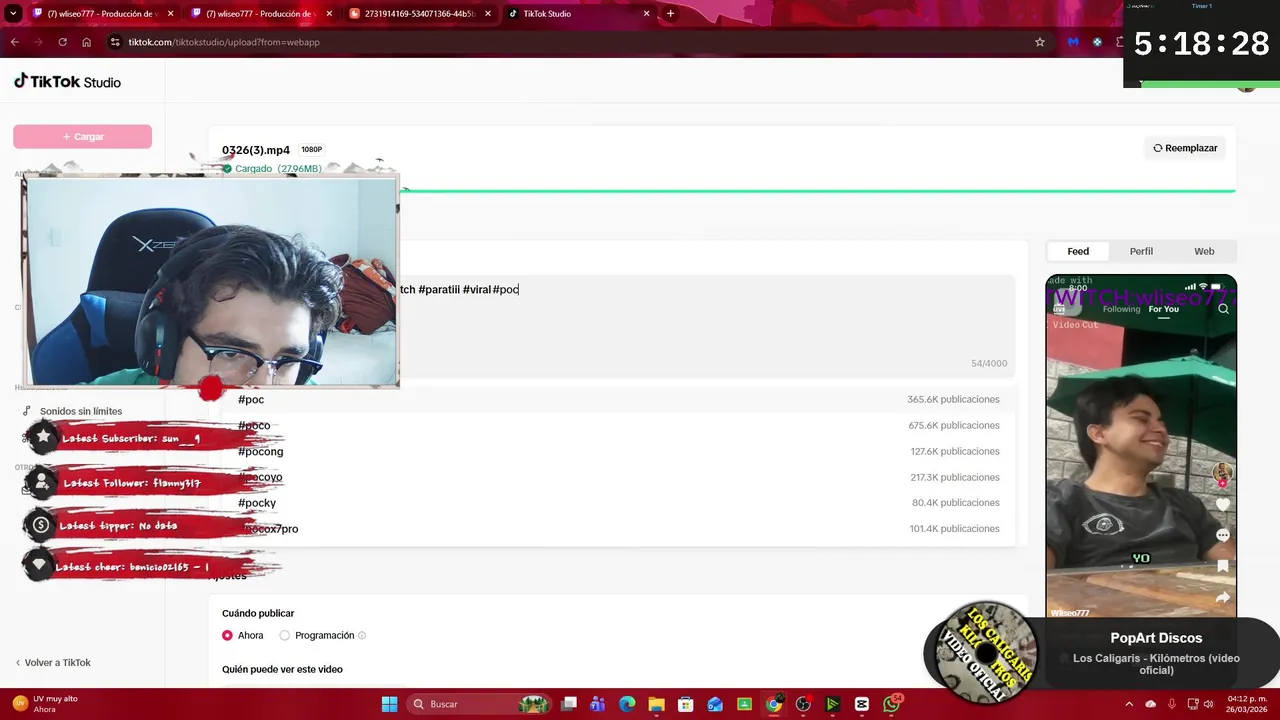Click the green upload progress bar

point(817,190)
